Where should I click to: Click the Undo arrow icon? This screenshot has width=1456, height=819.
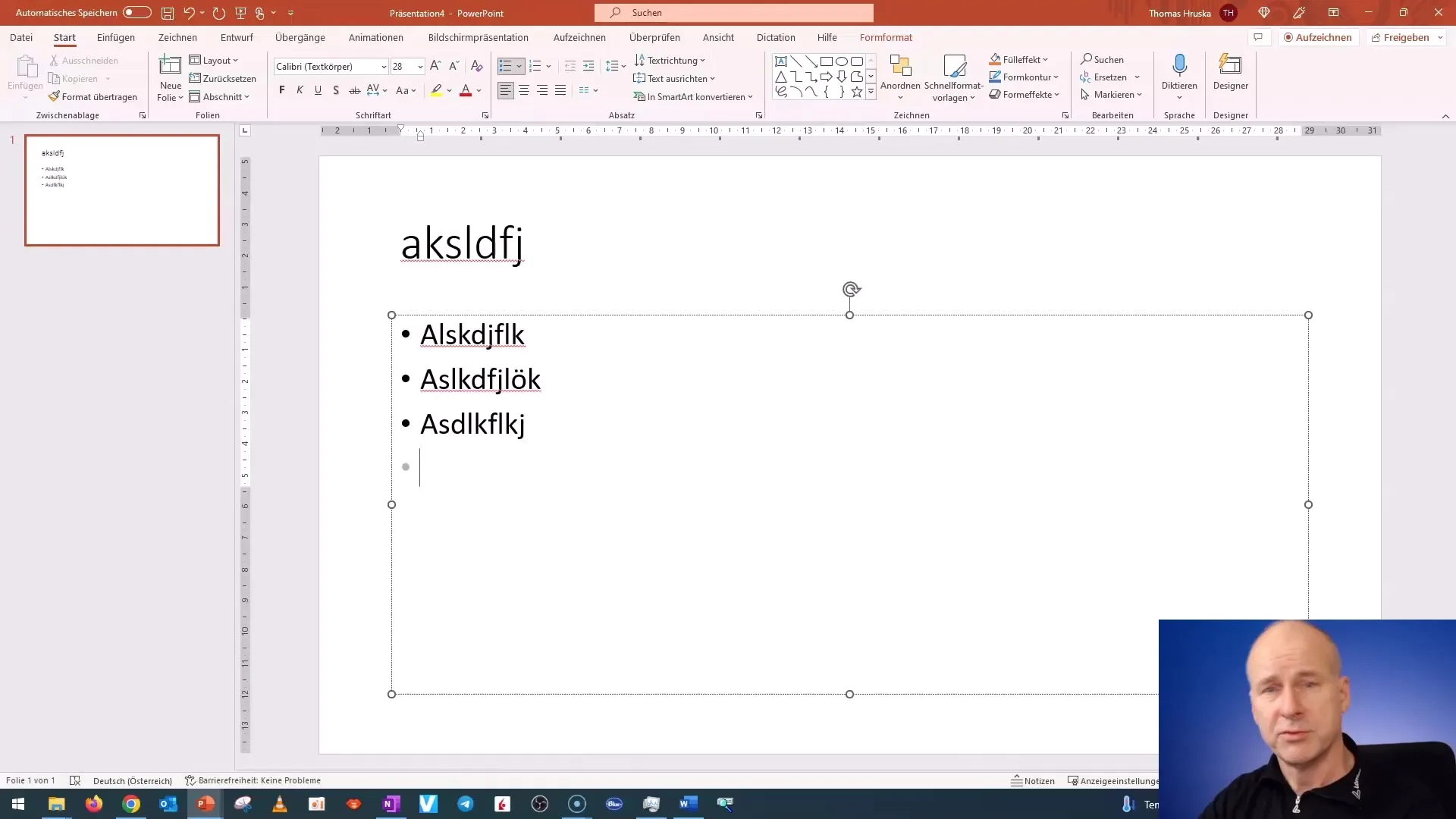click(189, 13)
